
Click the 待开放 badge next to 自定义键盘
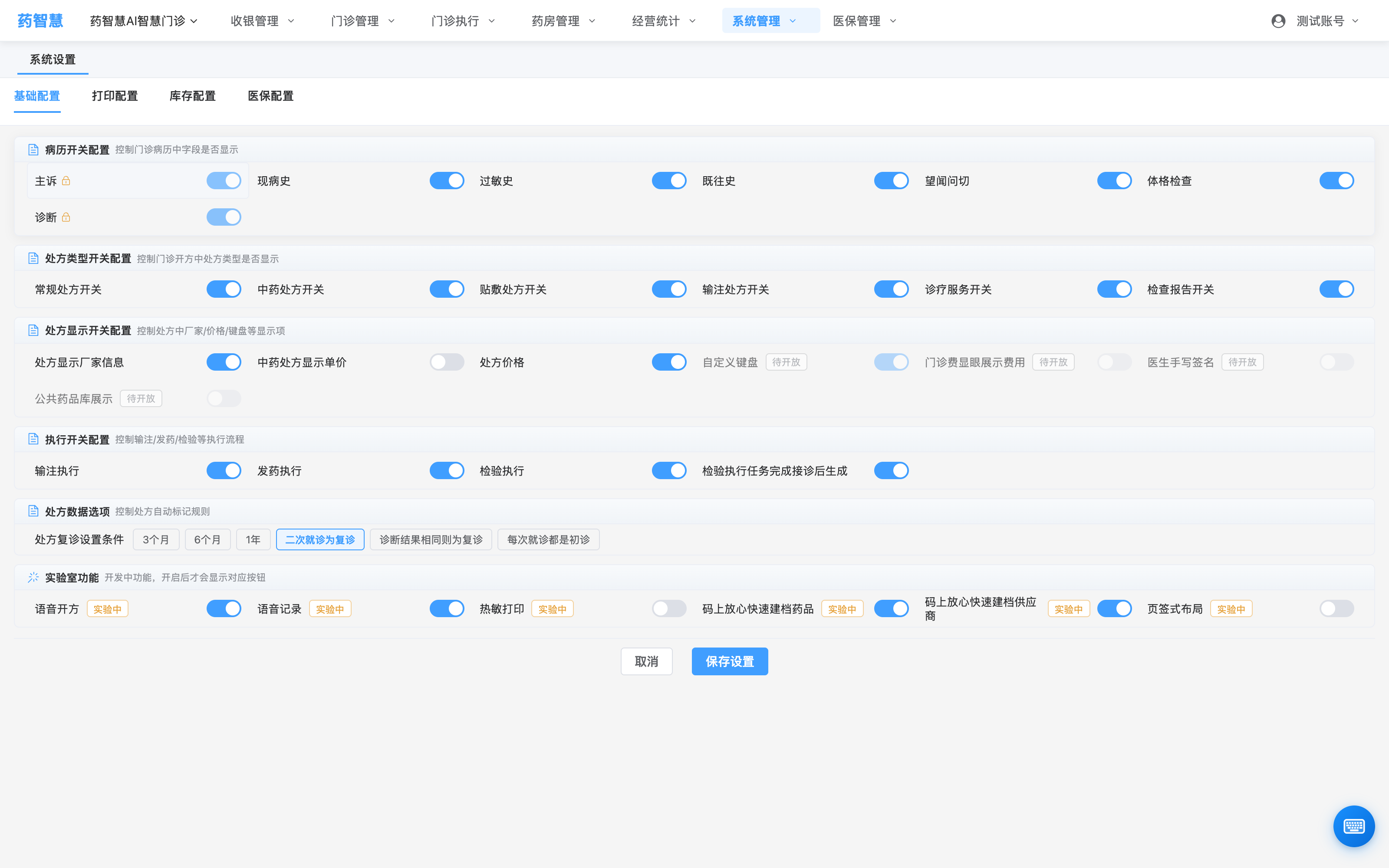[786, 362]
